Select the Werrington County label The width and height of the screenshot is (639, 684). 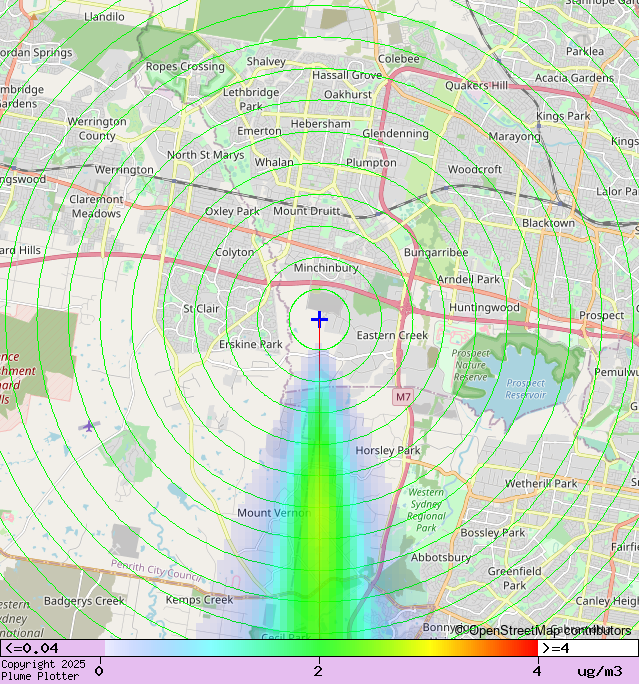[x=97, y=129]
